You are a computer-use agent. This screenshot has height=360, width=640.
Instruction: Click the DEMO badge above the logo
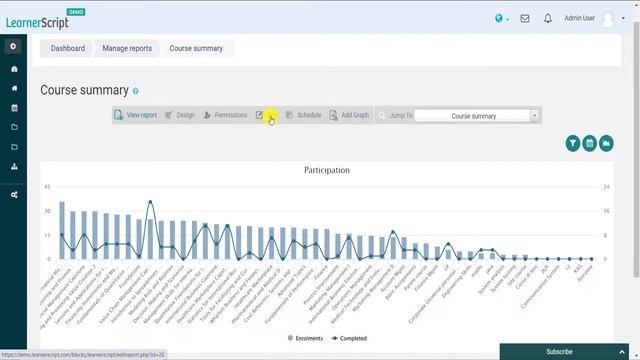coord(76,12)
